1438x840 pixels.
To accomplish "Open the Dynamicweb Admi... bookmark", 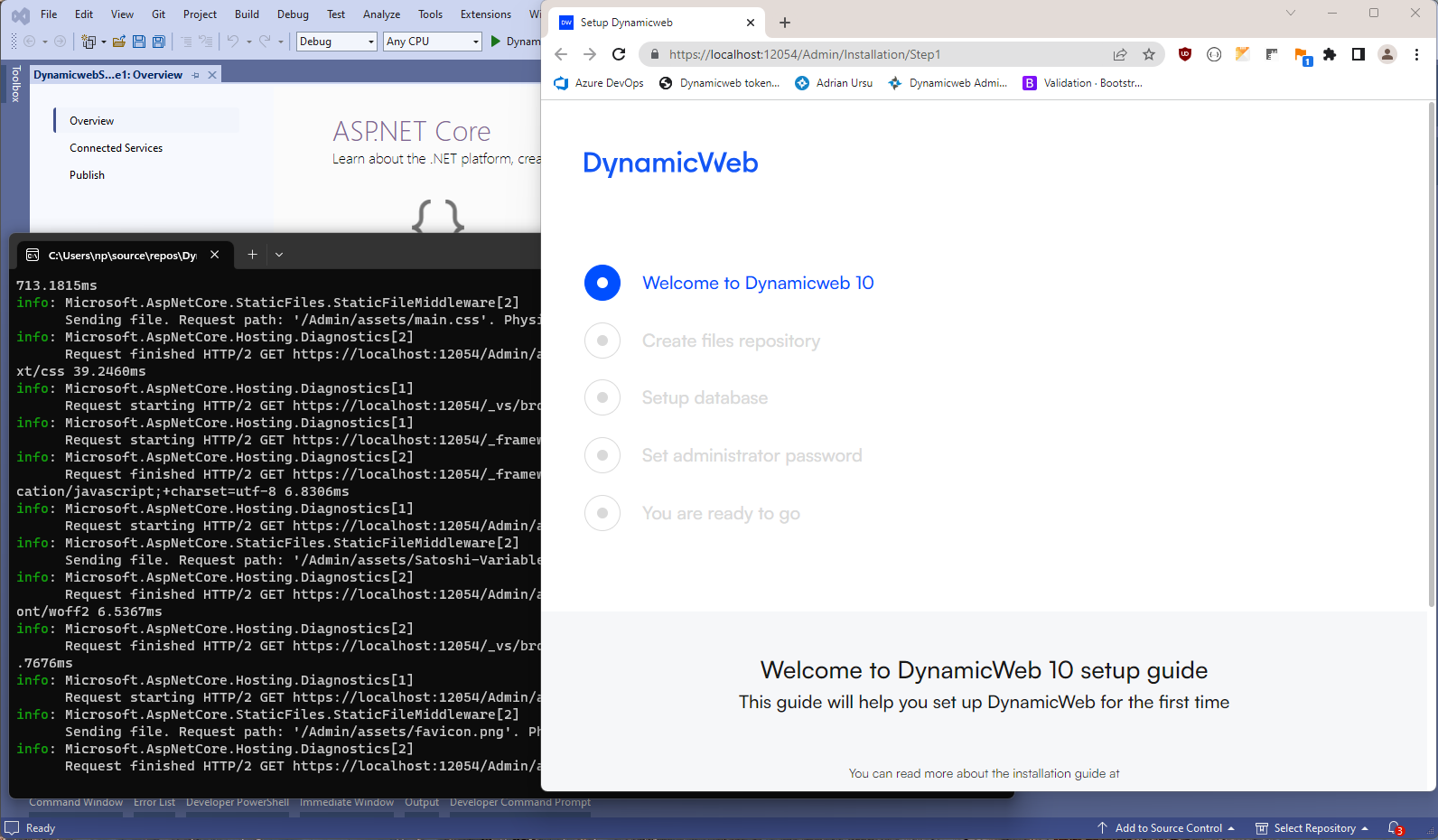I will 948,83.
